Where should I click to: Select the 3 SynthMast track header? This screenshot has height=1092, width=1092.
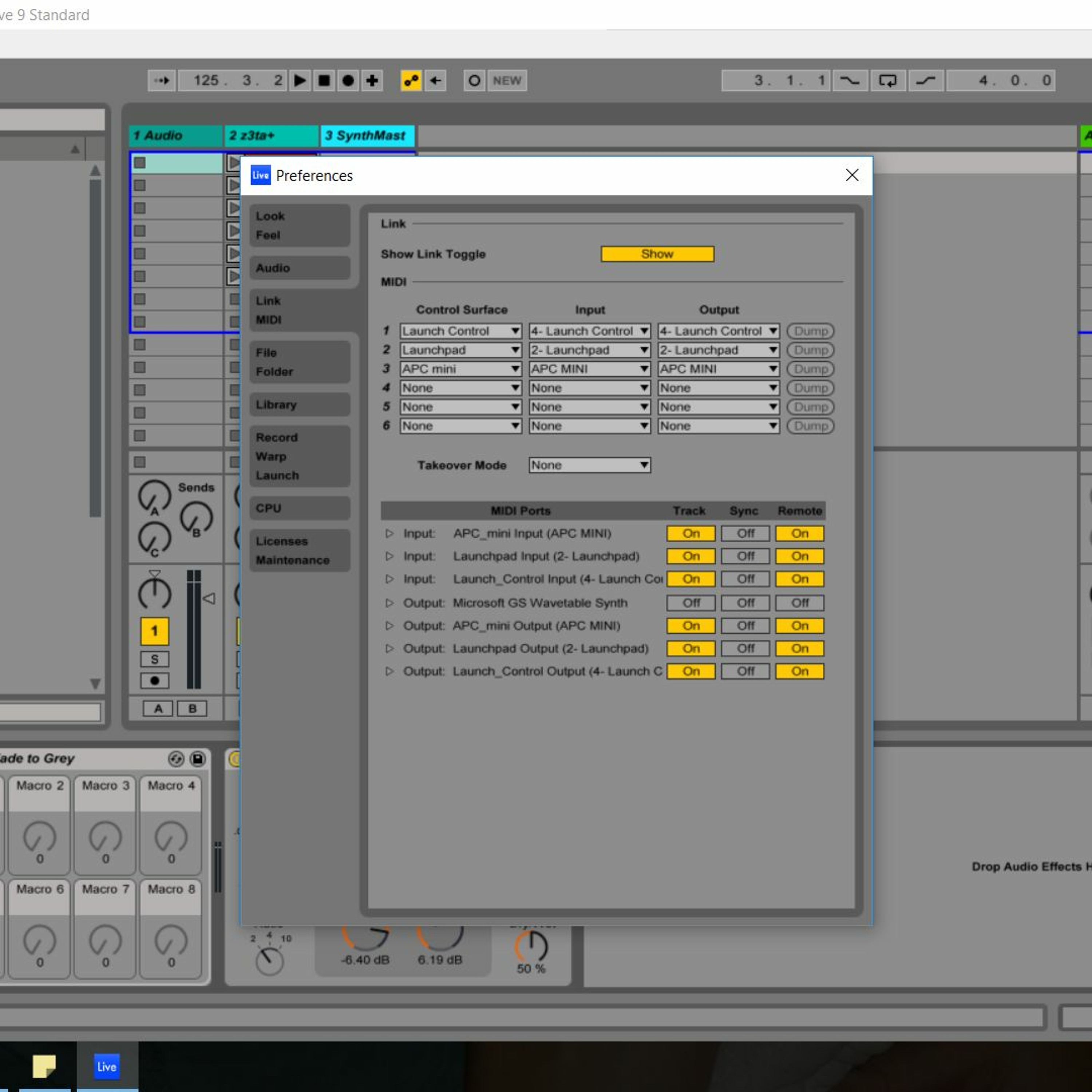[x=367, y=136]
